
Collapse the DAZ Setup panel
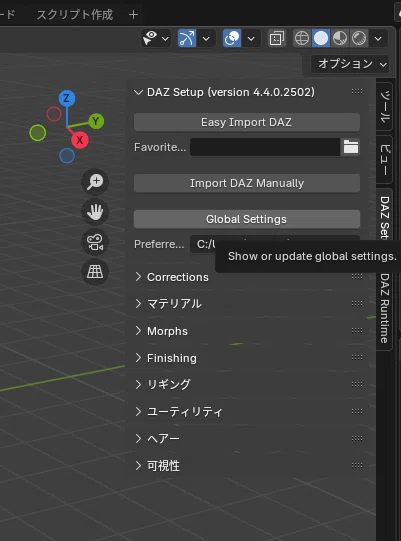tap(138, 92)
